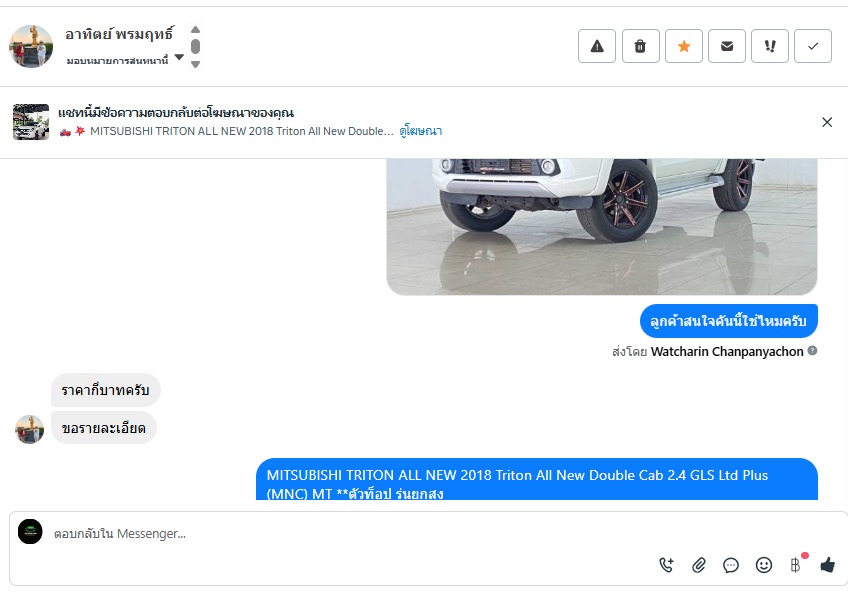Screen dimensions: 848x592
Task: Open the white Triton truck photo
Action: coord(601,227)
